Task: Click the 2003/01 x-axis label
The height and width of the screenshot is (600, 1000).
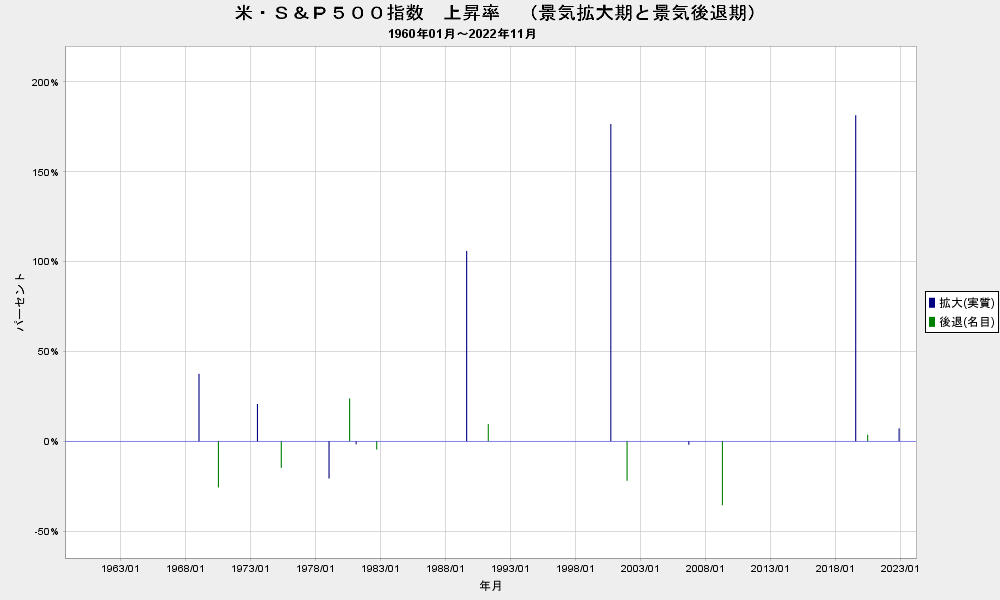Action: 640,568
